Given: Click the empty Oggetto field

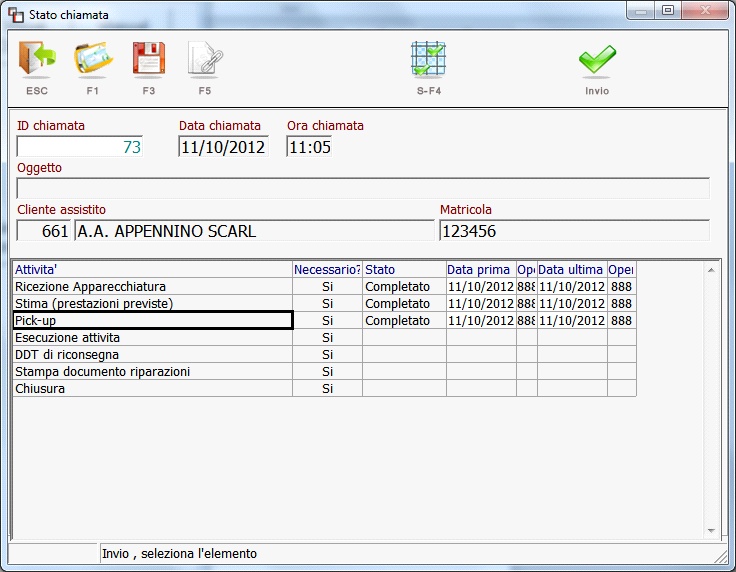Looking at the screenshot, I should [363, 188].
